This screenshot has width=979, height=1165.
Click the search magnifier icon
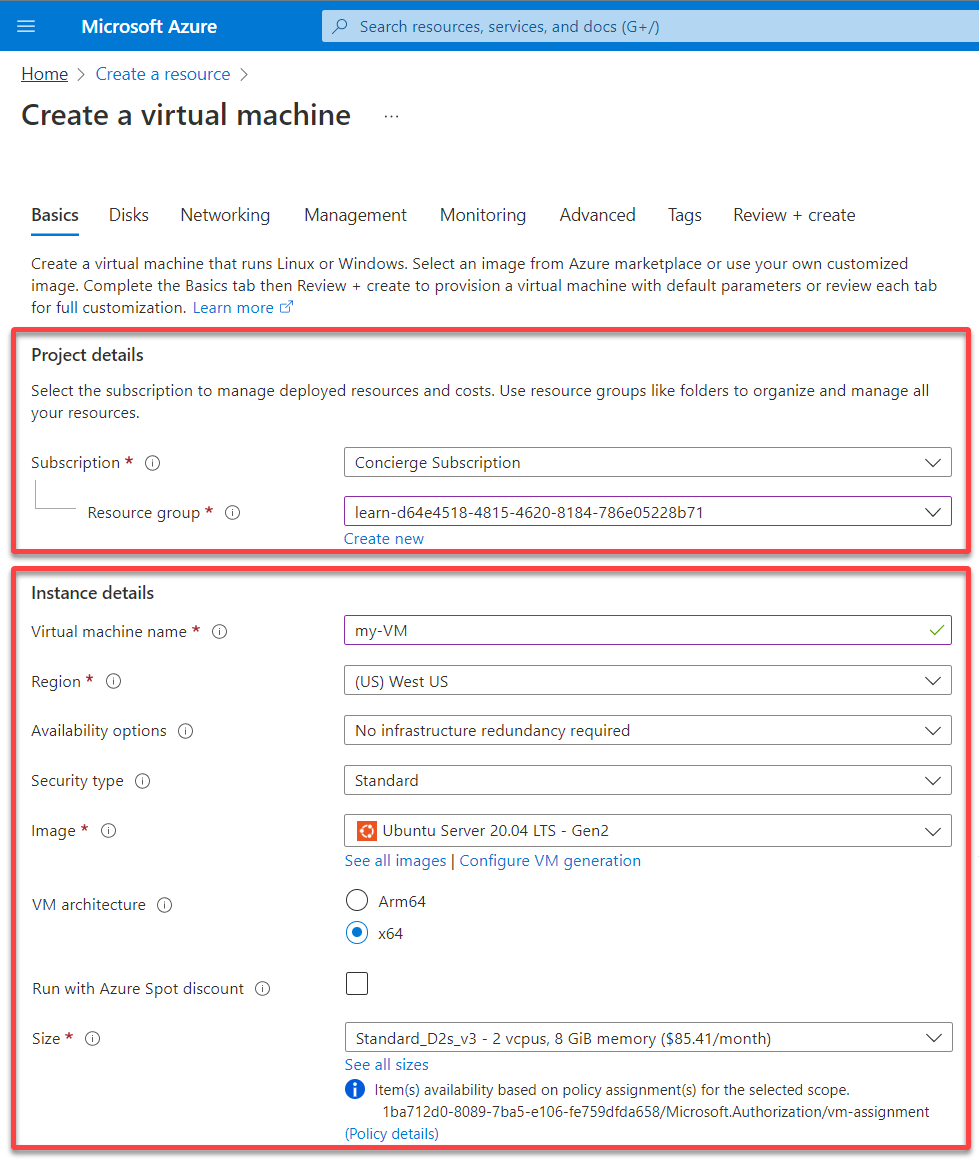(x=339, y=27)
